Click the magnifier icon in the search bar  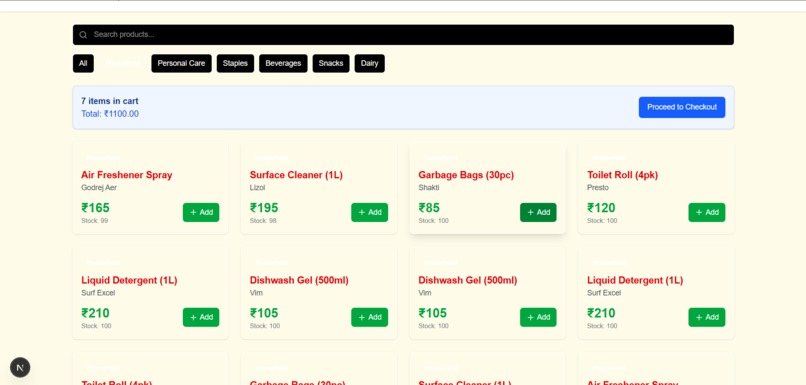(83, 35)
